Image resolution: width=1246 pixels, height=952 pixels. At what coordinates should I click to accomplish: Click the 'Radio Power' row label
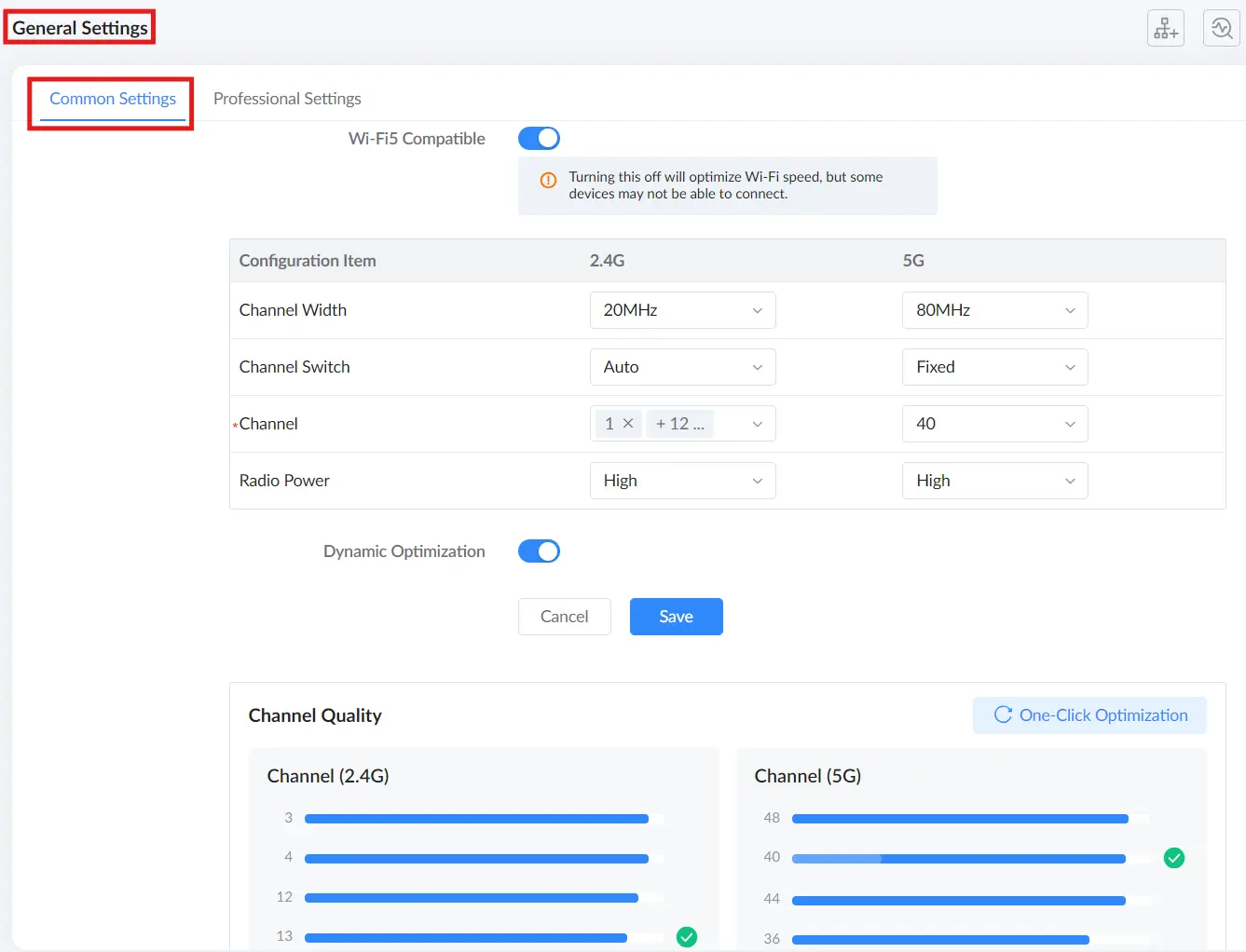284,481
